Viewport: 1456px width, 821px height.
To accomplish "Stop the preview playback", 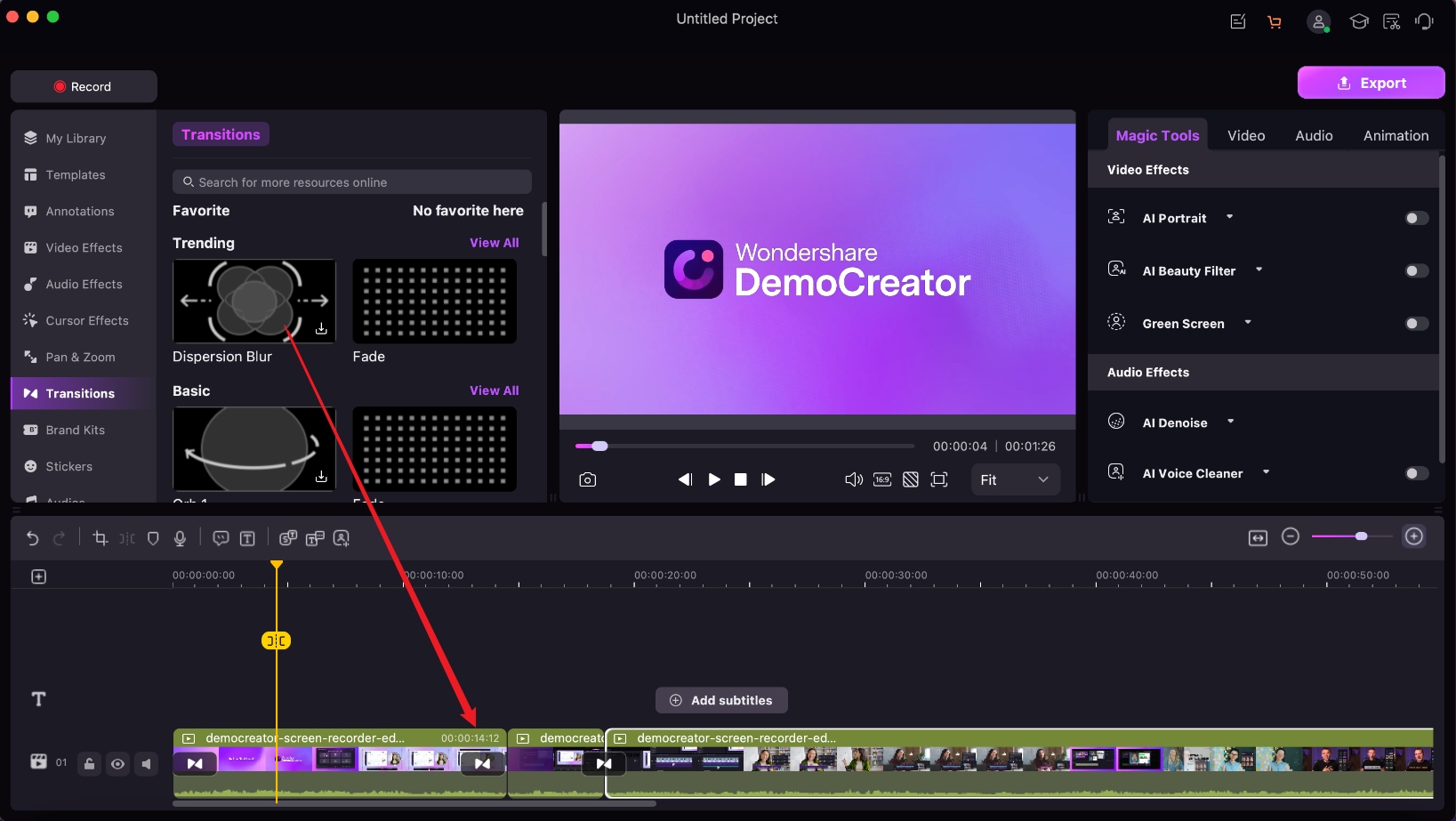I will 740,479.
